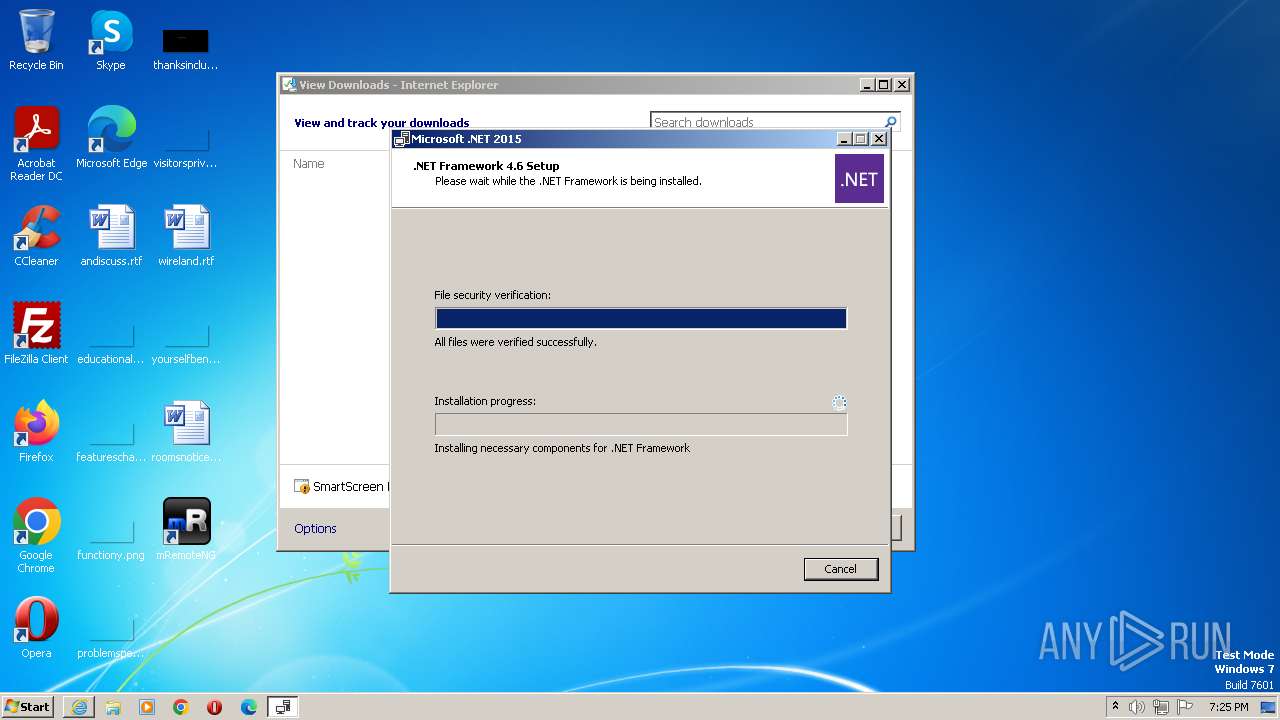Open the featurescha... desktop file

(x=111, y=440)
